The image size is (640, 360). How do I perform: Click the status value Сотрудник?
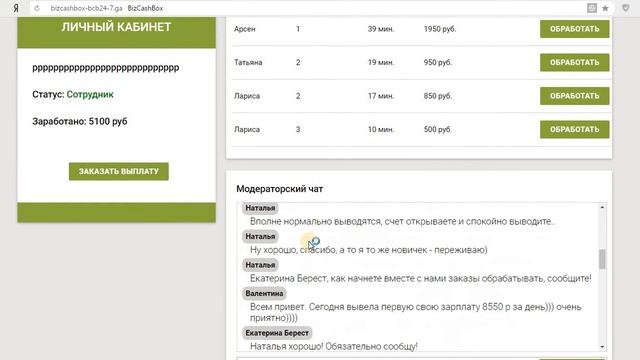point(90,94)
